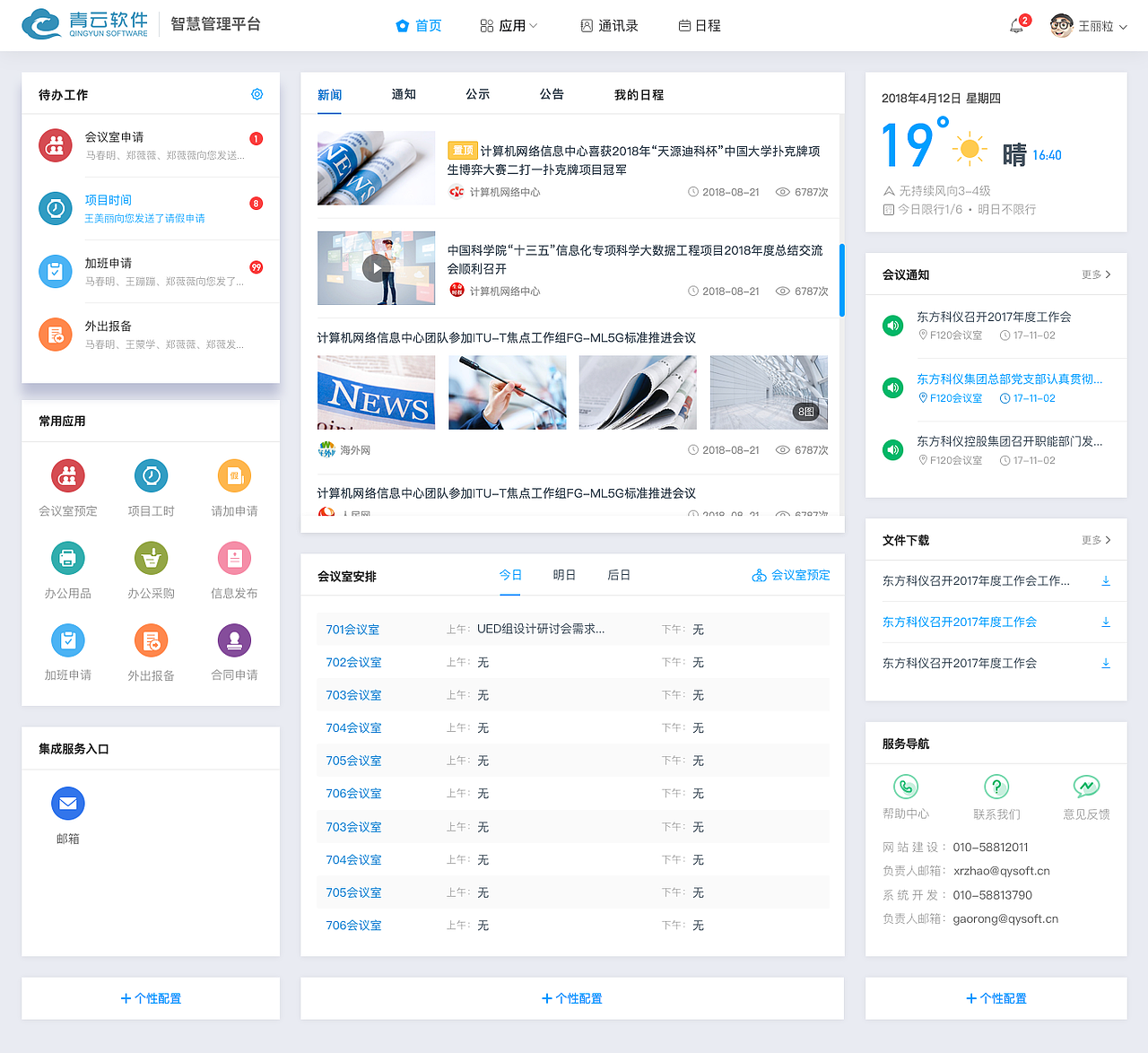
Task: Click speaker icon of first meeting notice
Action: pos(893,326)
